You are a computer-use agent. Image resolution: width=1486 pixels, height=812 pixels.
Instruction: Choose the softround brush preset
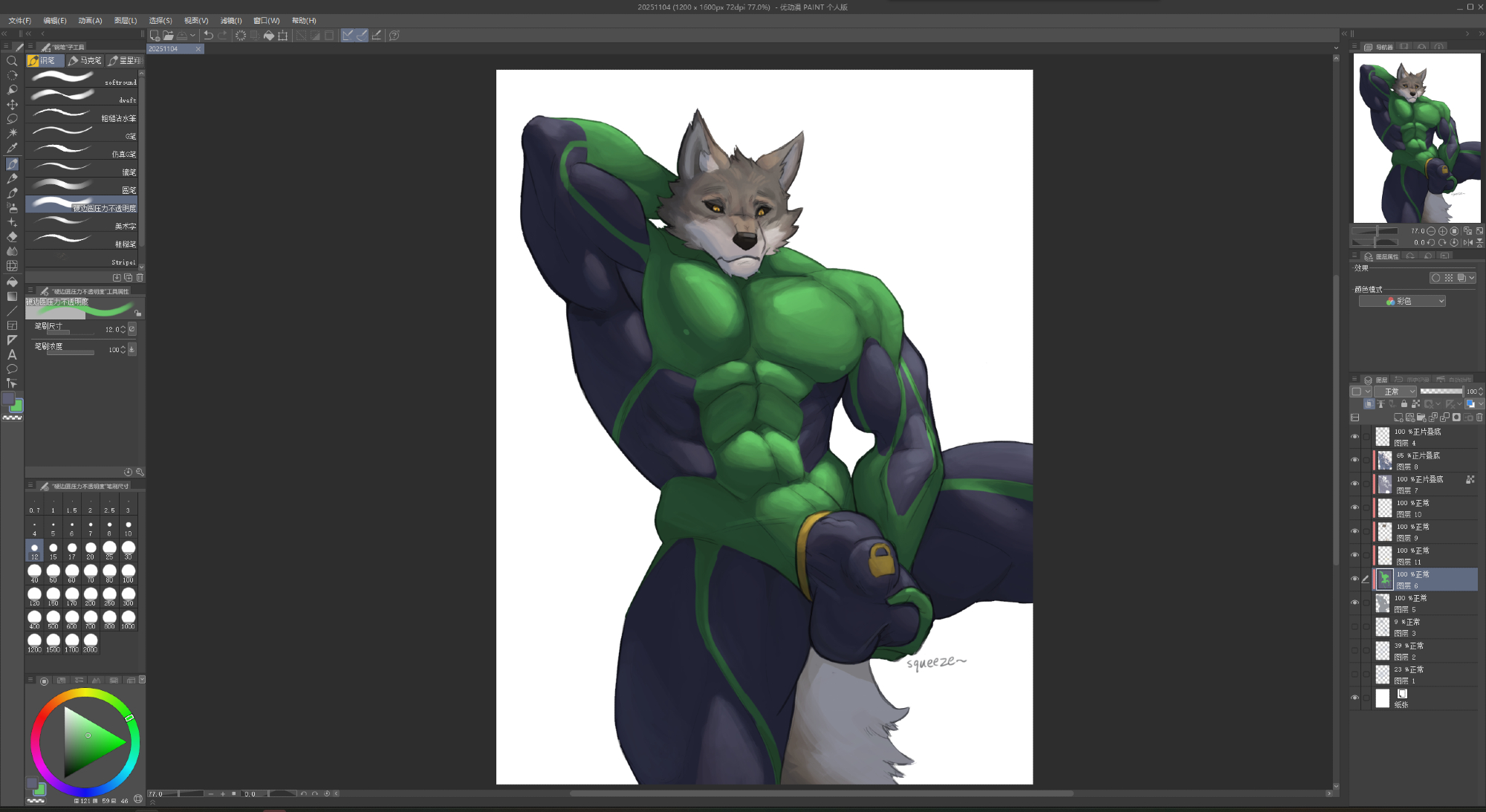pos(82,78)
